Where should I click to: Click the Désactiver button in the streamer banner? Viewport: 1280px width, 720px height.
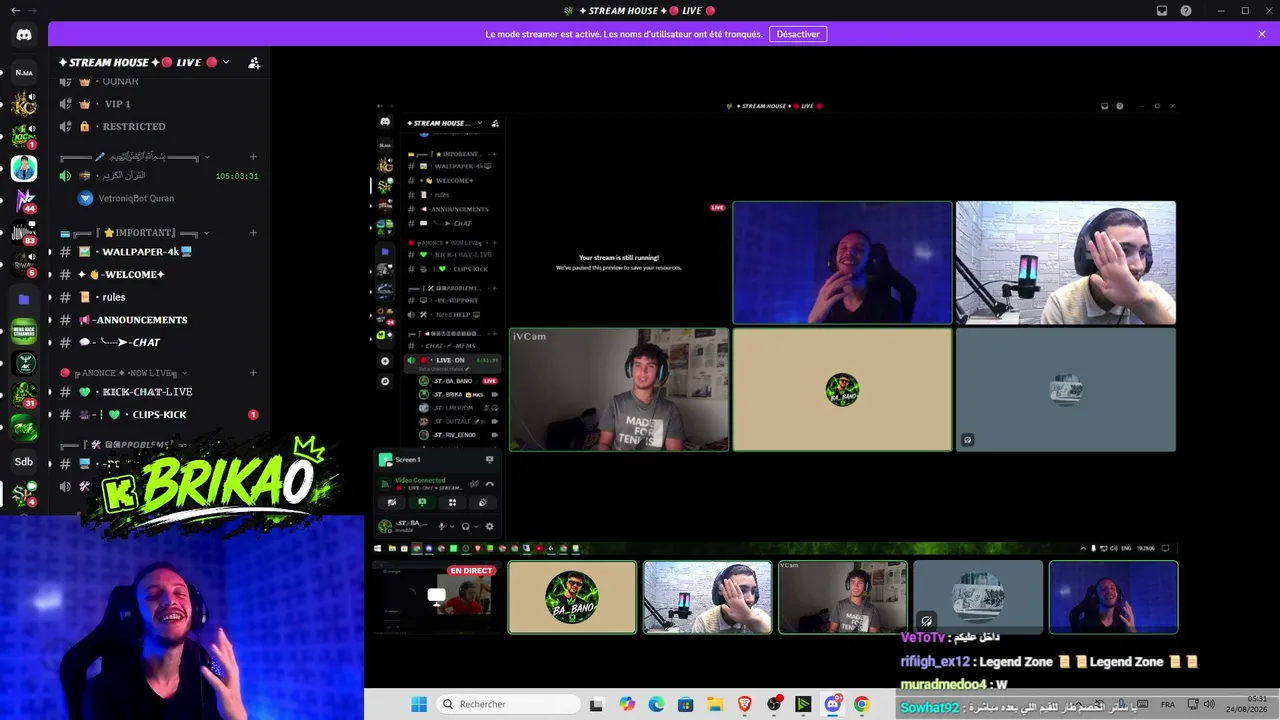click(x=798, y=34)
